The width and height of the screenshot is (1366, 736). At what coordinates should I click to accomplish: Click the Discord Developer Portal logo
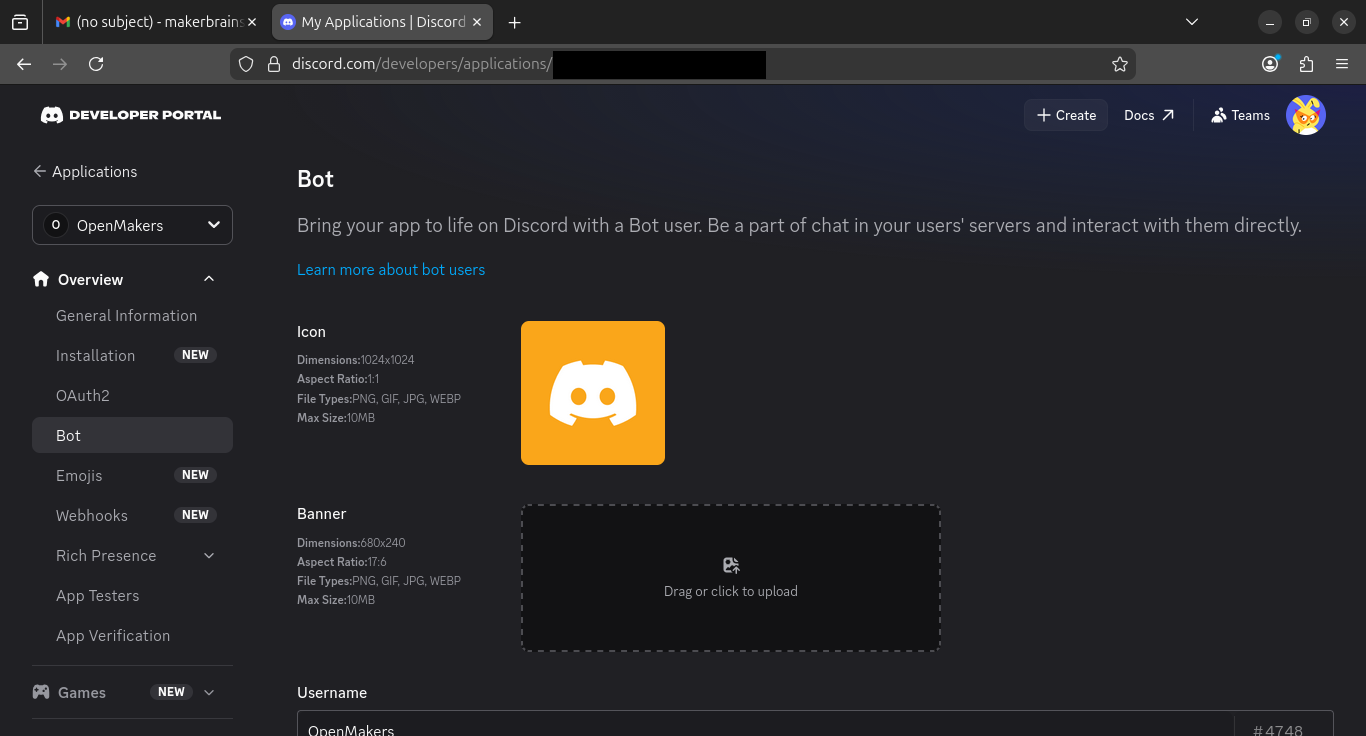tap(130, 114)
